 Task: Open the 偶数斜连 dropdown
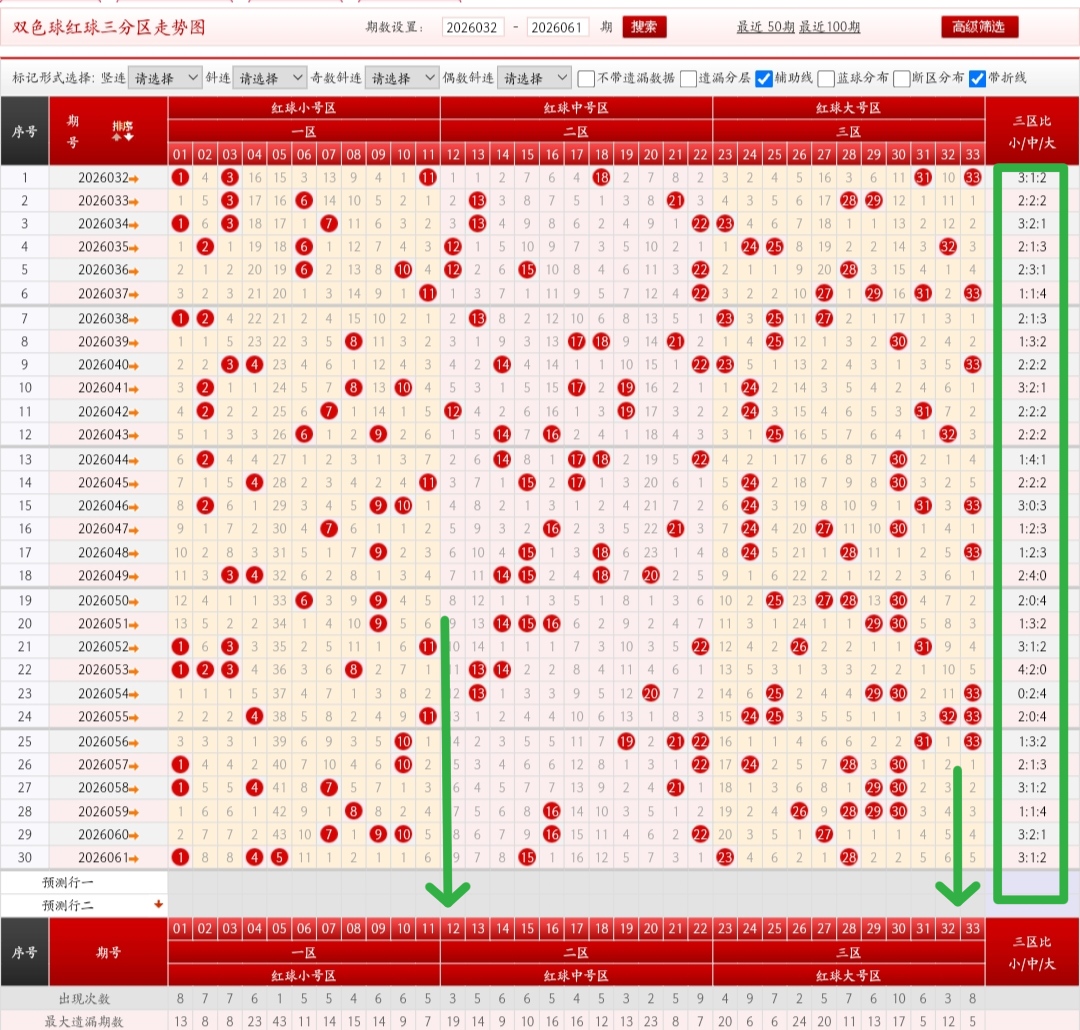(534, 78)
